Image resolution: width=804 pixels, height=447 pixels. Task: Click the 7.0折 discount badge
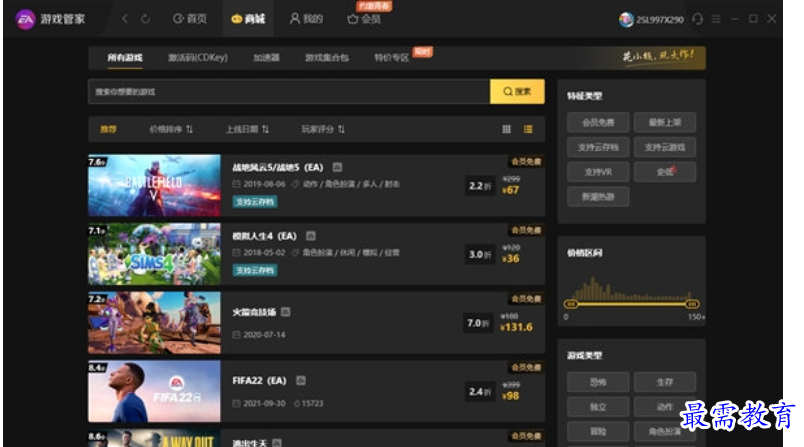point(478,323)
